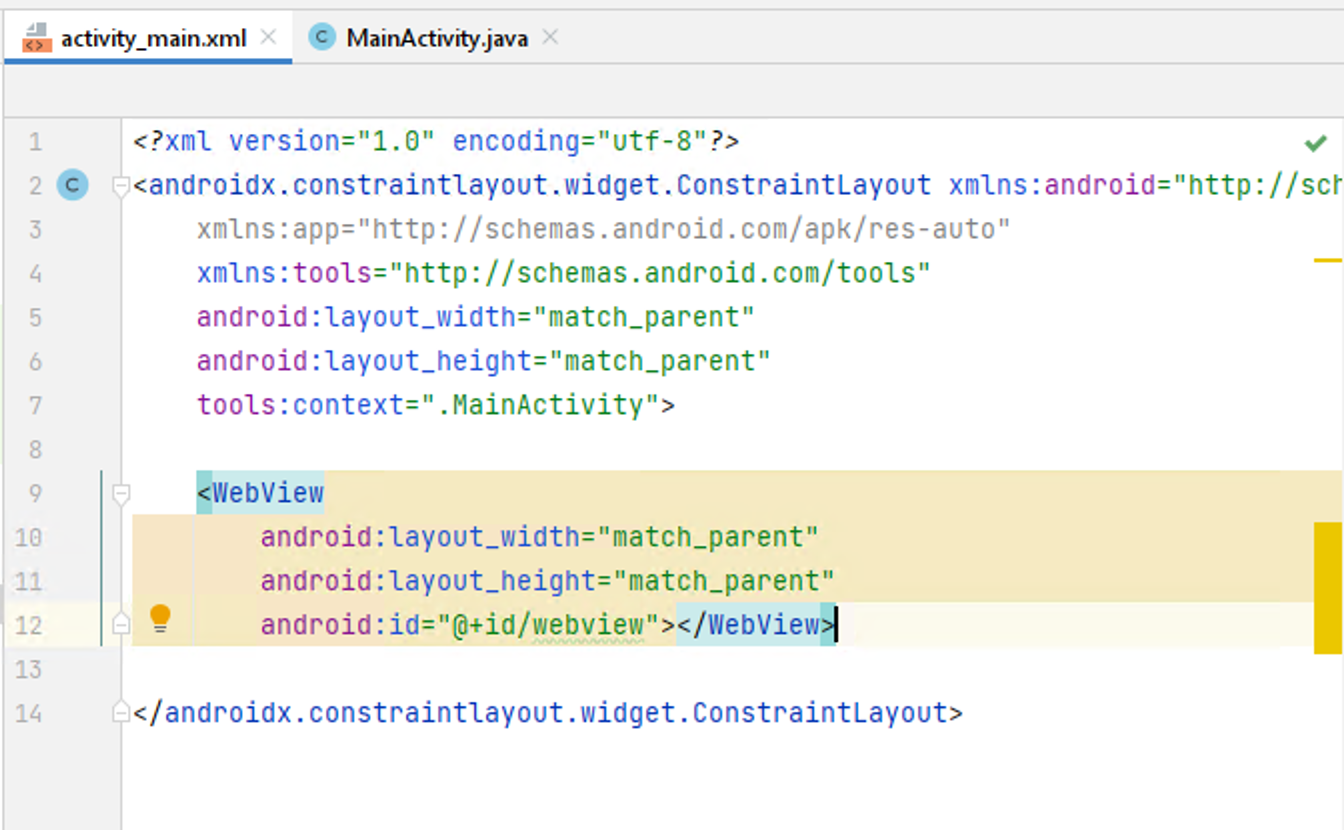Image resolution: width=1344 pixels, height=830 pixels.
Task: Click the fold end marker on line 12
Action: [121, 625]
